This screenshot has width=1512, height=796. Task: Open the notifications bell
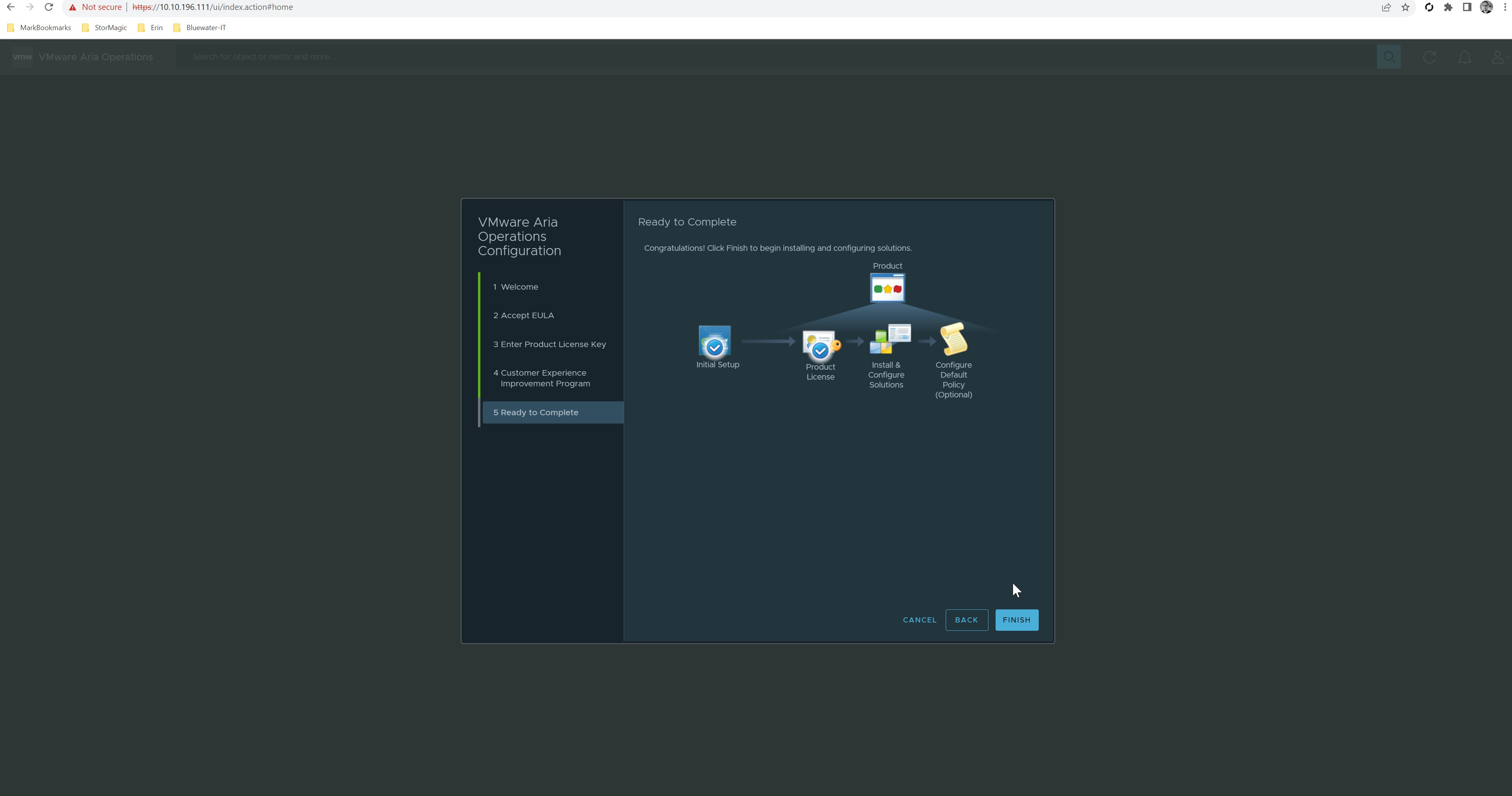point(1464,57)
